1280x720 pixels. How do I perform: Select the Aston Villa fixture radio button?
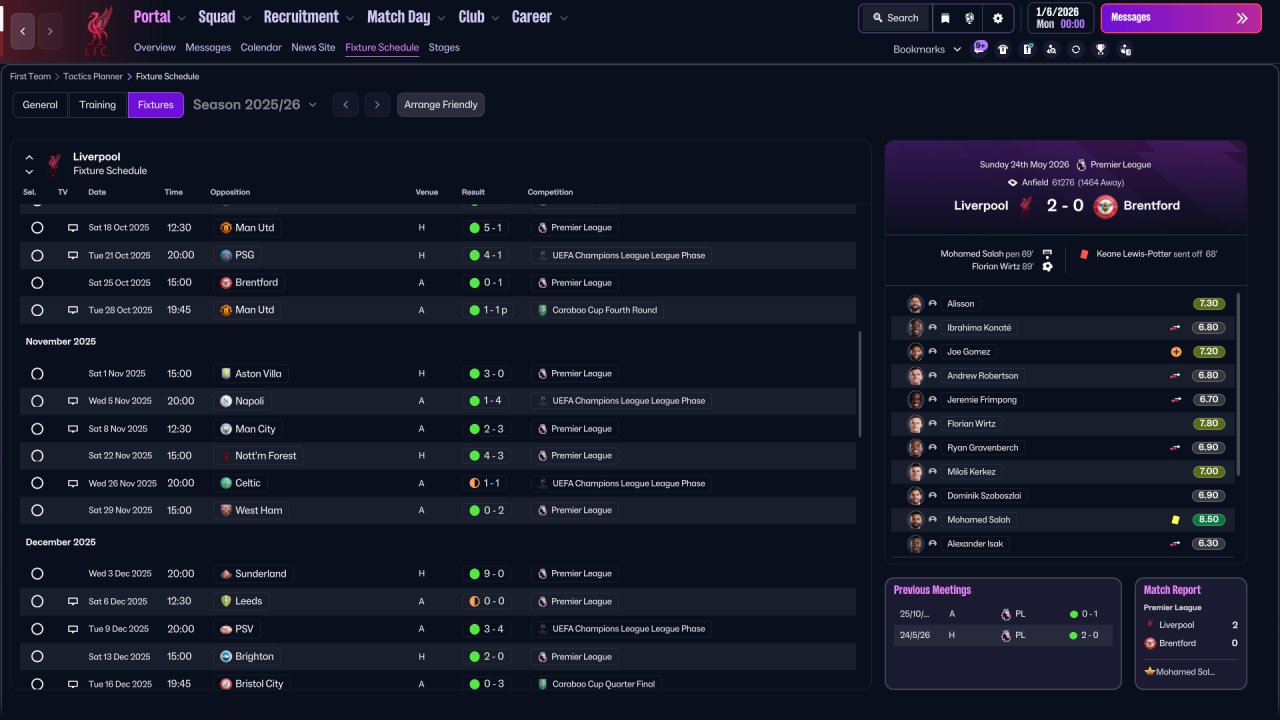pyautogui.click(x=37, y=374)
